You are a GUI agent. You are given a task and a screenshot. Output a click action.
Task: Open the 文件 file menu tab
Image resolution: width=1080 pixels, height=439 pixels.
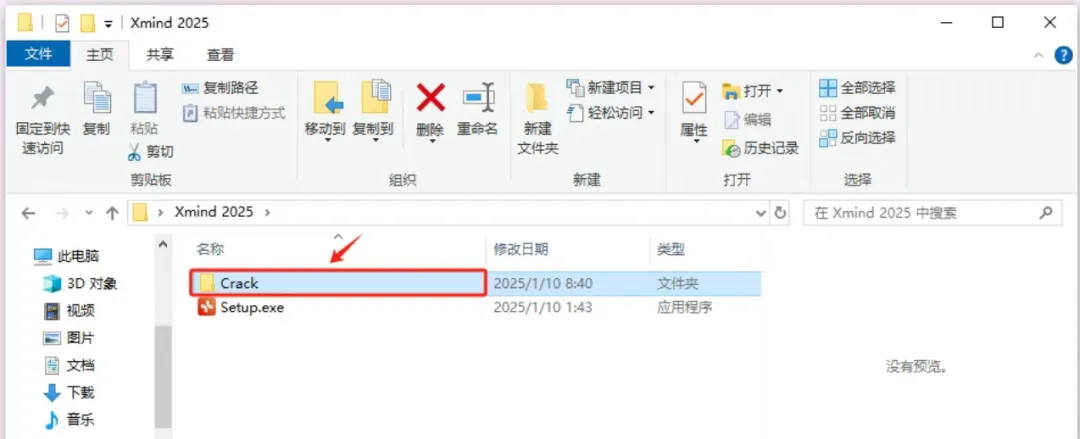click(x=39, y=54)
